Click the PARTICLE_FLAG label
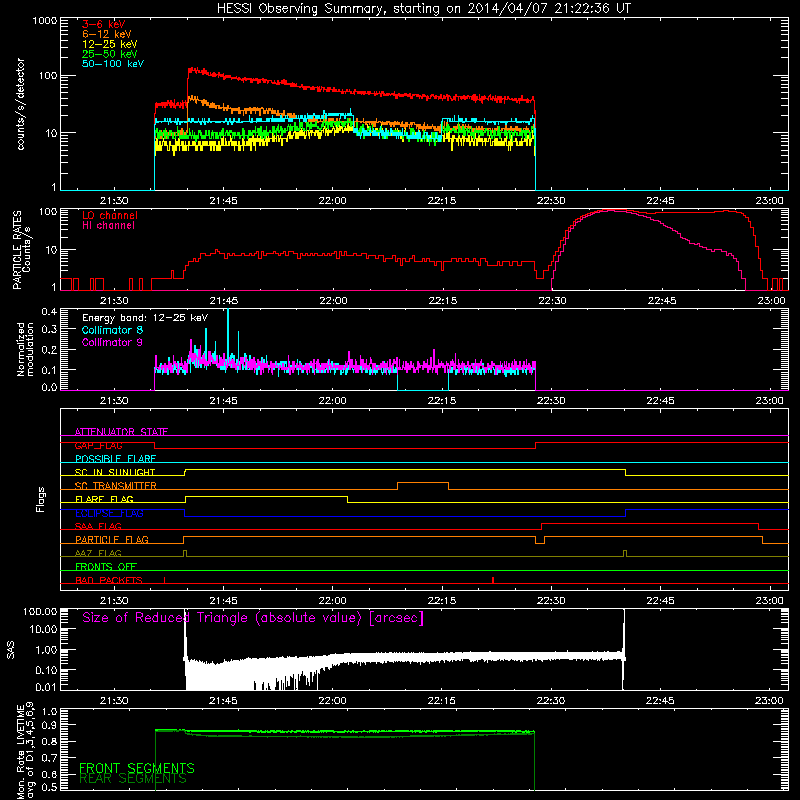800x800 pixels. point(112,539)
